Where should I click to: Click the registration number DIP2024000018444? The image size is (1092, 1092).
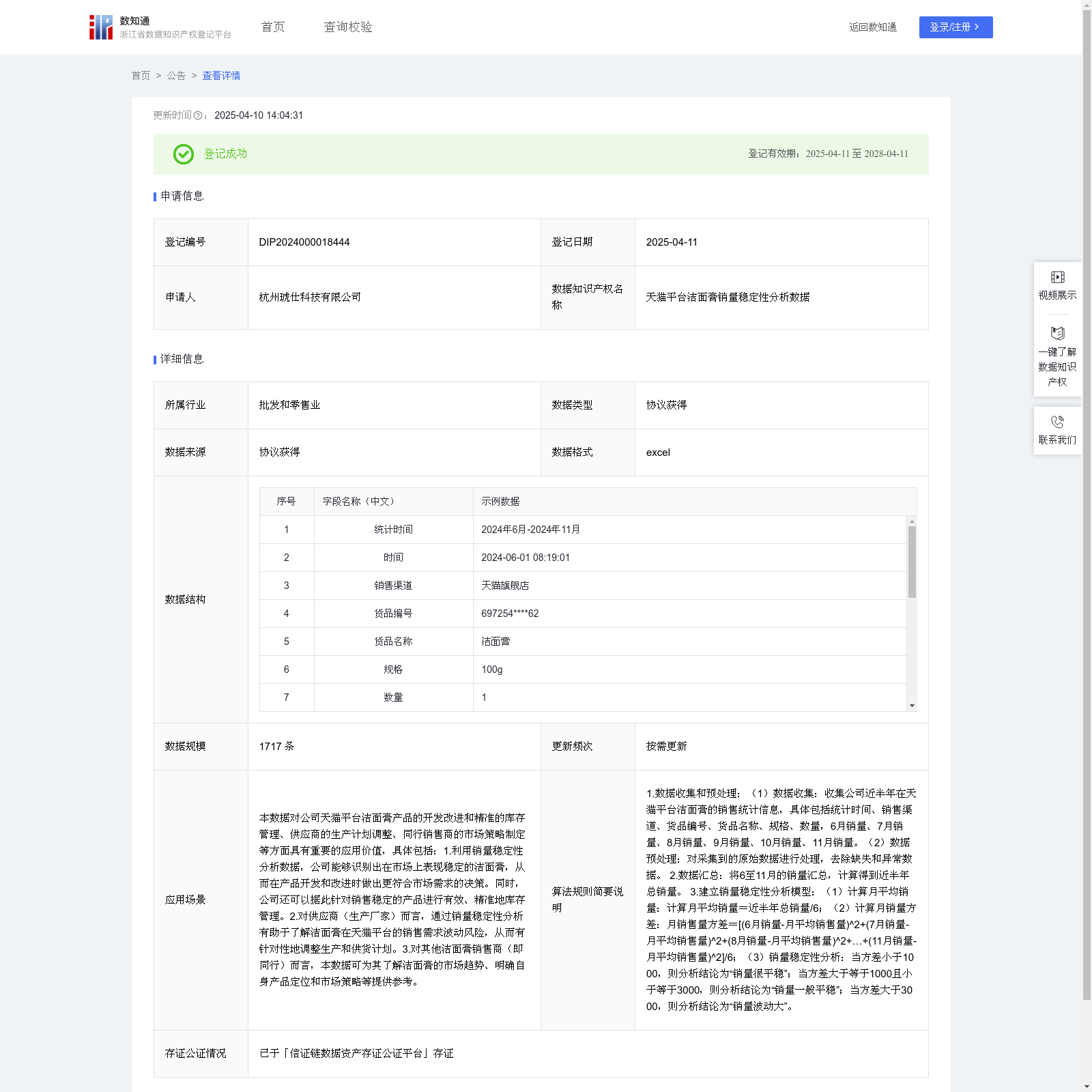point(304,242)
